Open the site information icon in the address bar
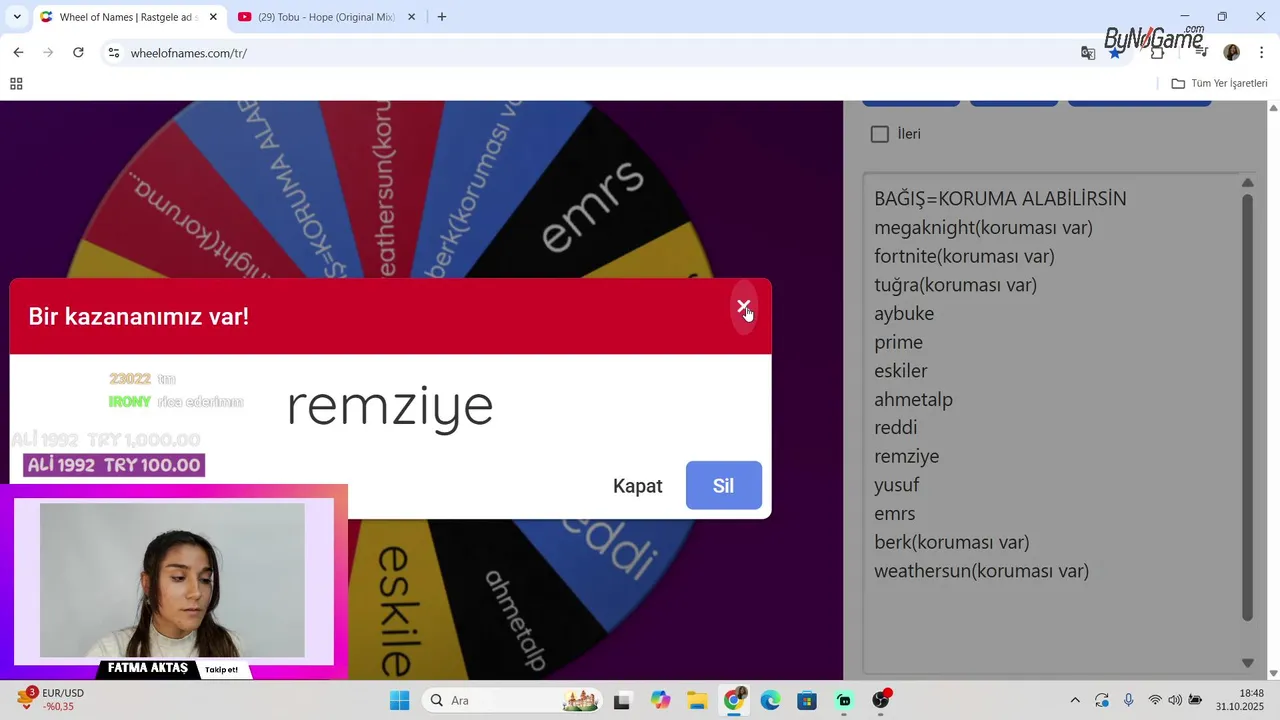The width and height of the screenshot is (1280, 720). [114, 53]
